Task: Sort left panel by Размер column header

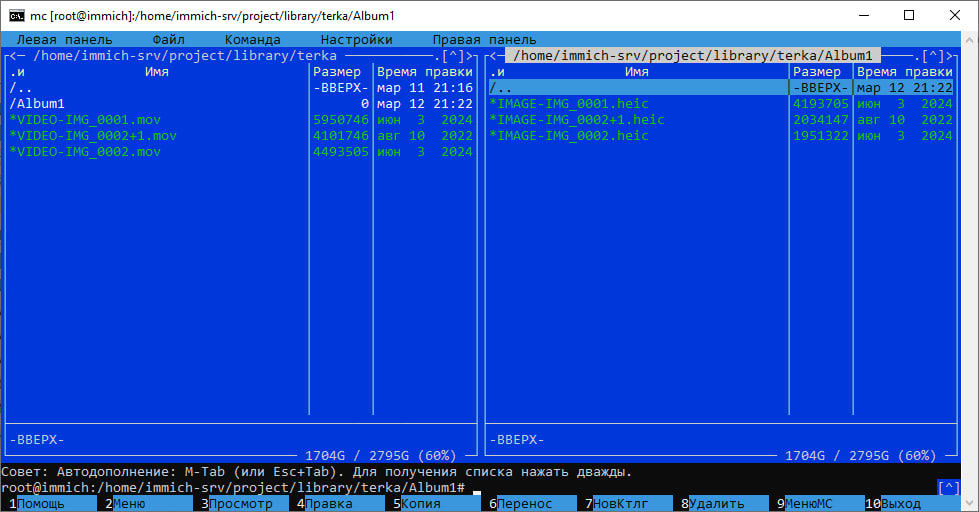Action: pyautogui.click(x=337, y=72)
